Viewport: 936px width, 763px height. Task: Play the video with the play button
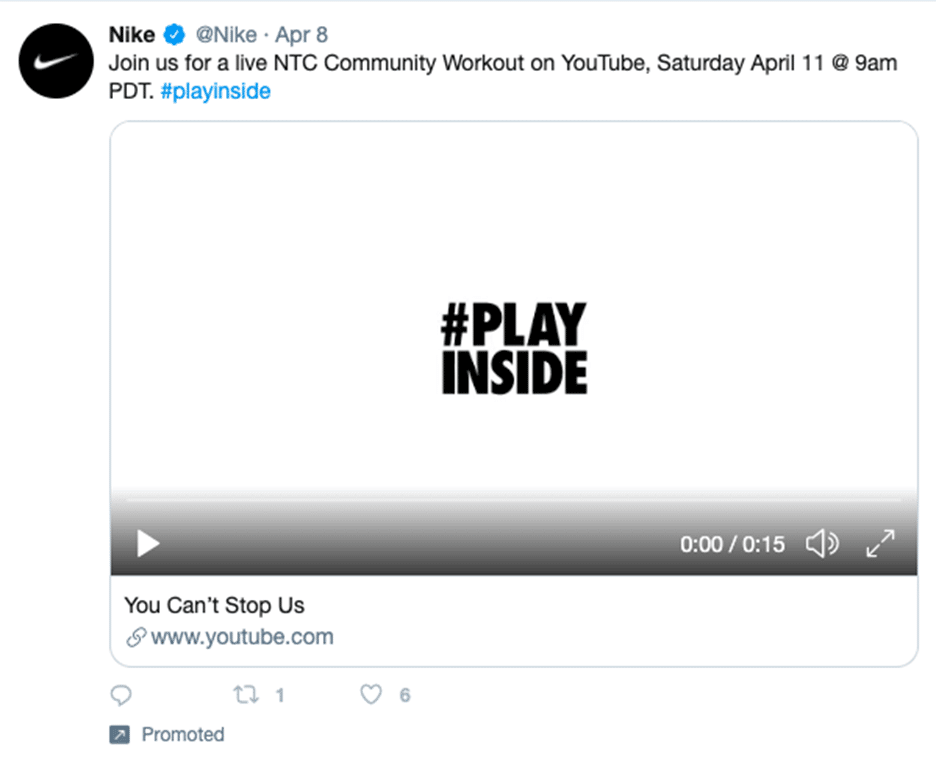[147, 544]
